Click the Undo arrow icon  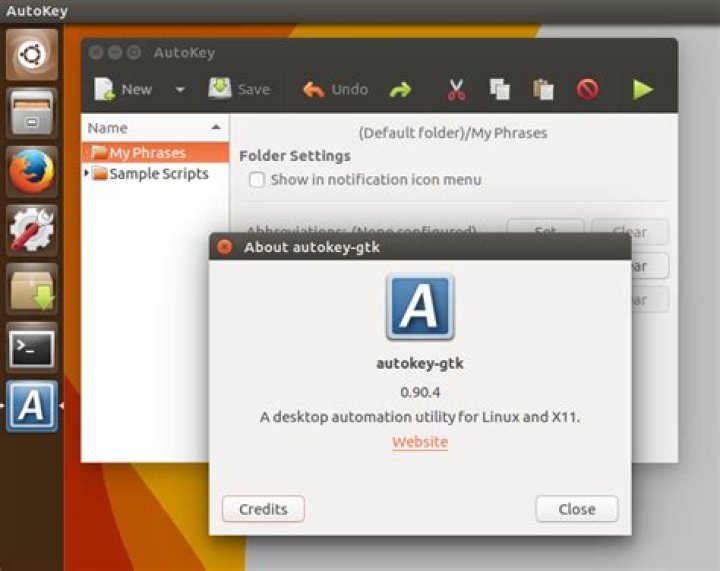314,90
